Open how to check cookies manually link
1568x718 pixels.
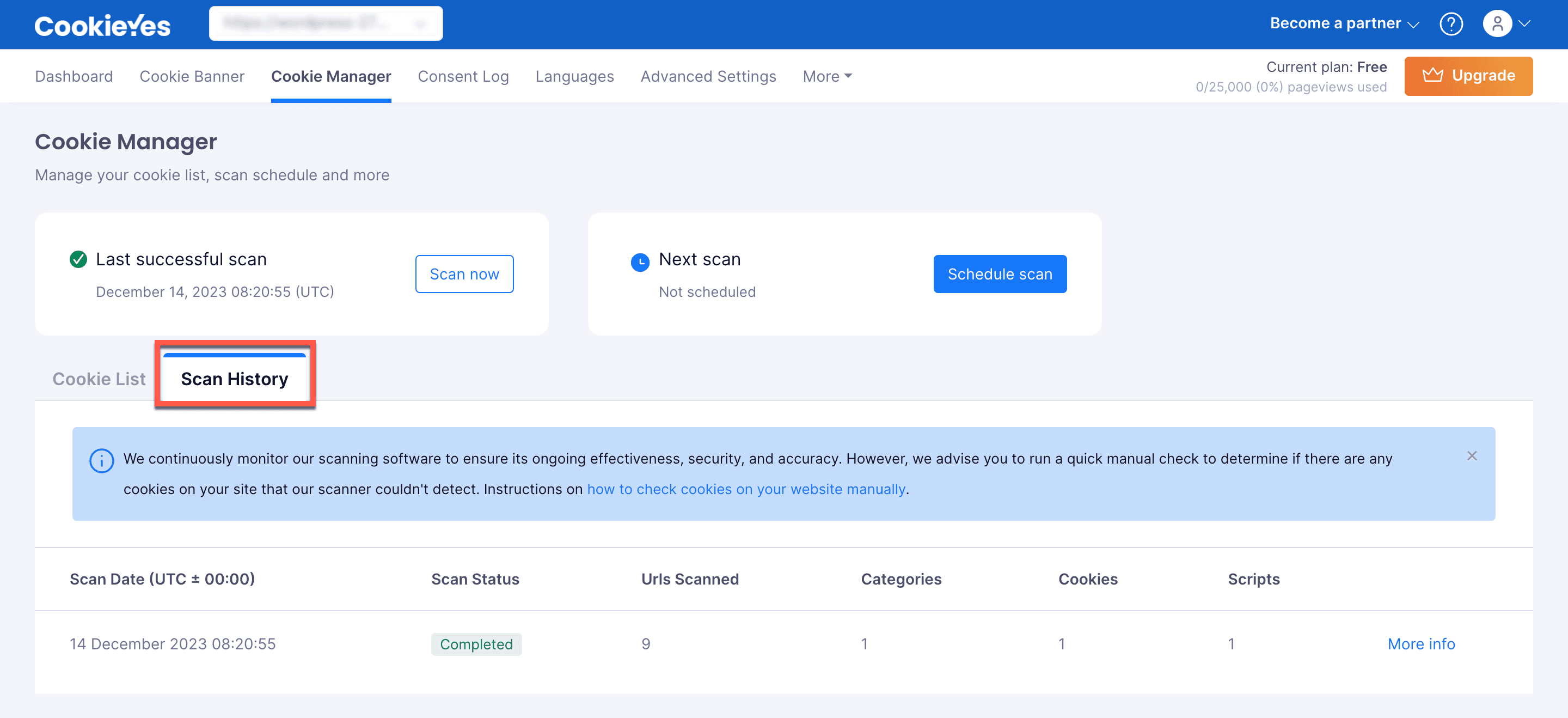coord(746,489)
